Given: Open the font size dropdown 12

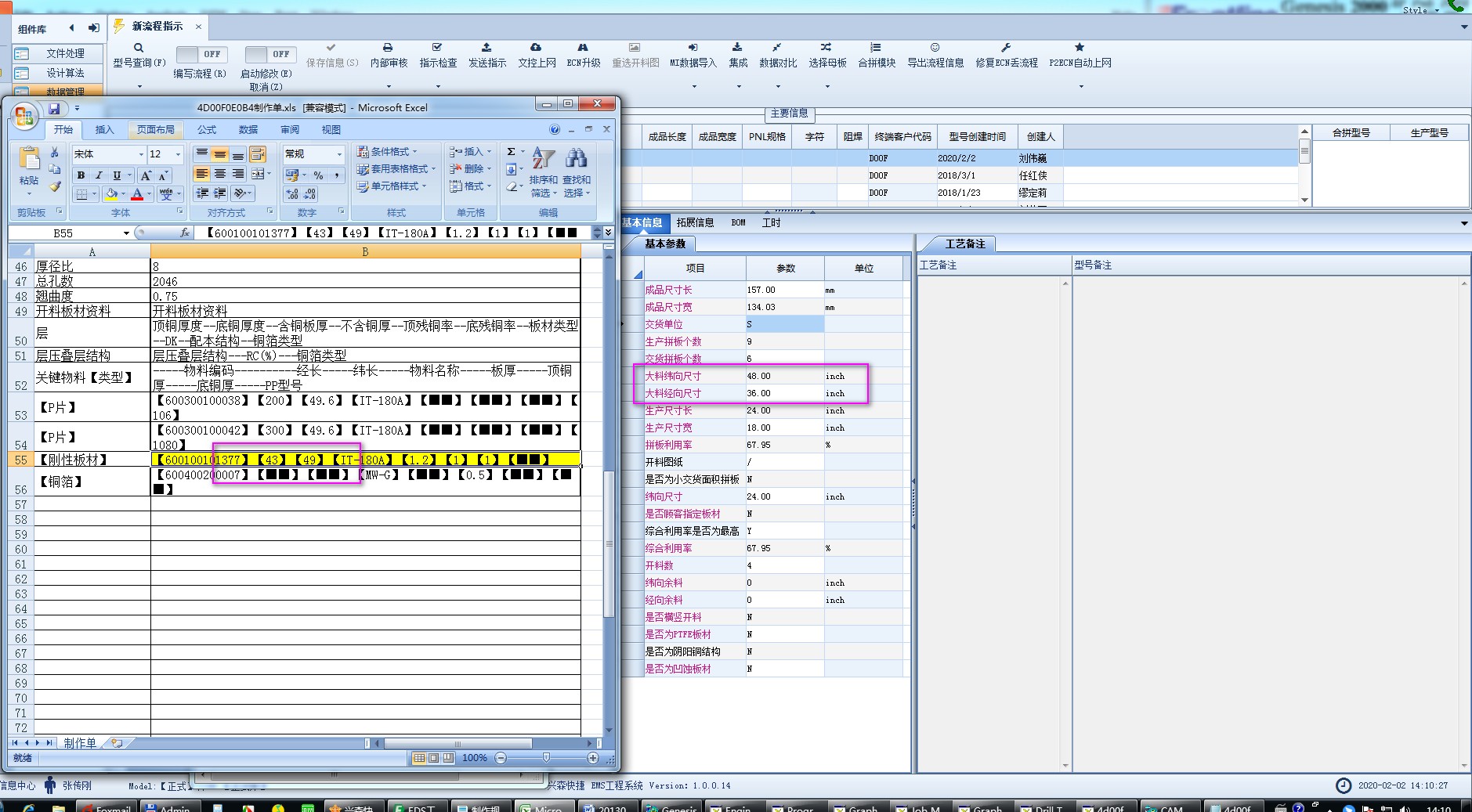Looking at the screenshot, I should point(179,154).
